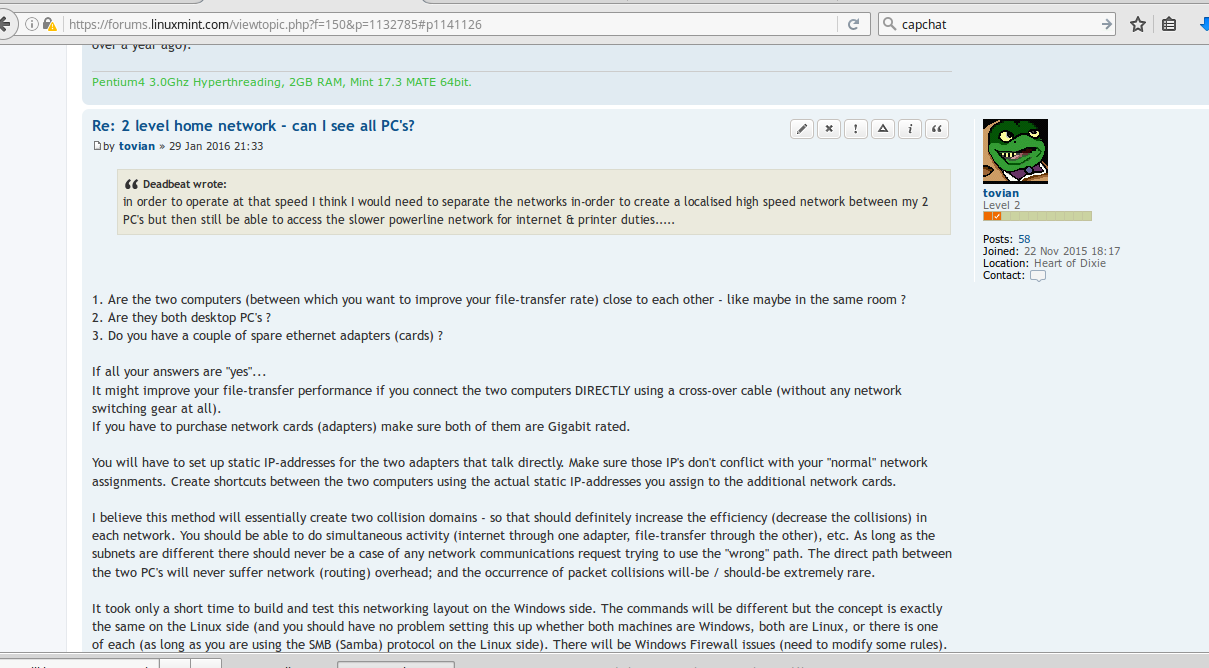The image size is (1209, 668).
Task: Click the 'Location: Heart of Dixie' text
Action: coord(1044,263)
